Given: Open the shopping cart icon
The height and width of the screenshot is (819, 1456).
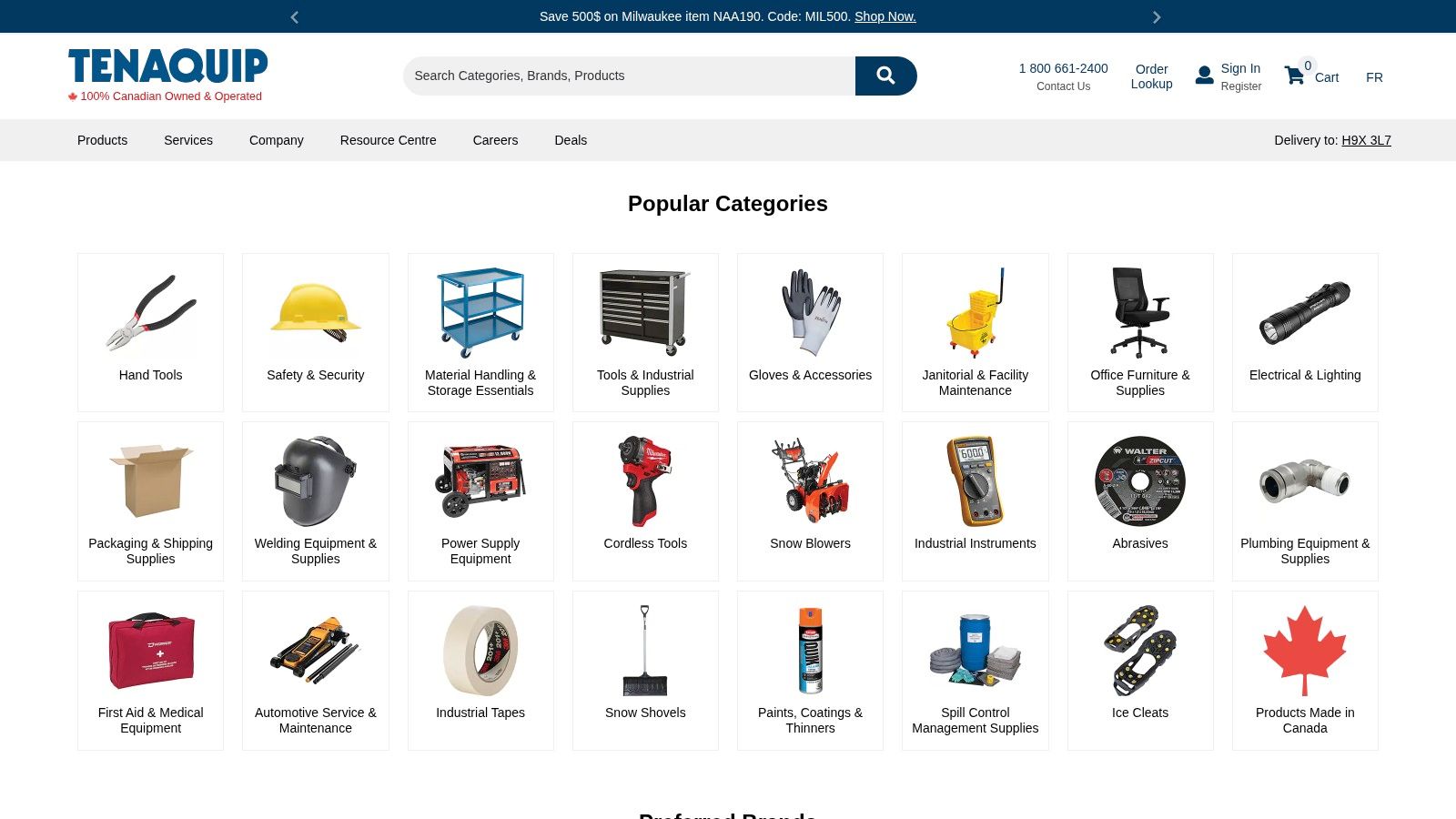Looking at the screenshot, I should click(x=1294, y=76).
